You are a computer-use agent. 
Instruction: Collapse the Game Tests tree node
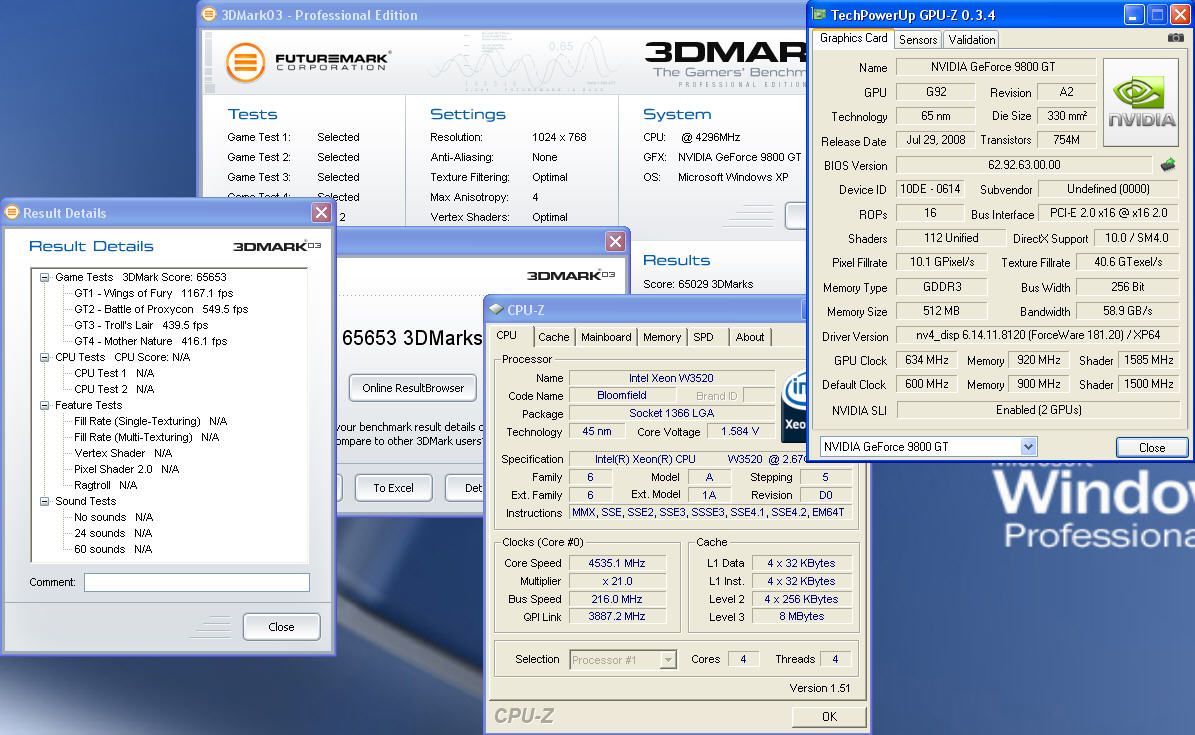pos(45,278)
